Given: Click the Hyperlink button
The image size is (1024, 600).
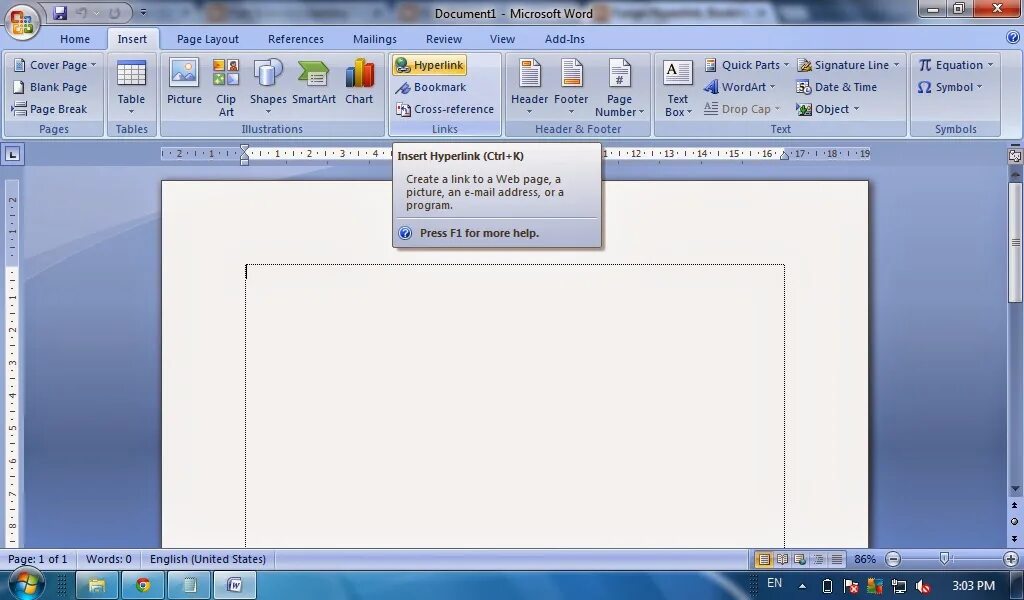Looking at the screenshot, I should (x=430, y=65).
